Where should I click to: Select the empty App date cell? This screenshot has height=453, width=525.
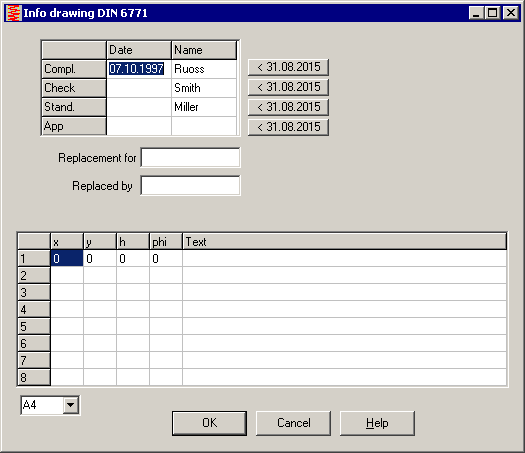pos(139,126)
